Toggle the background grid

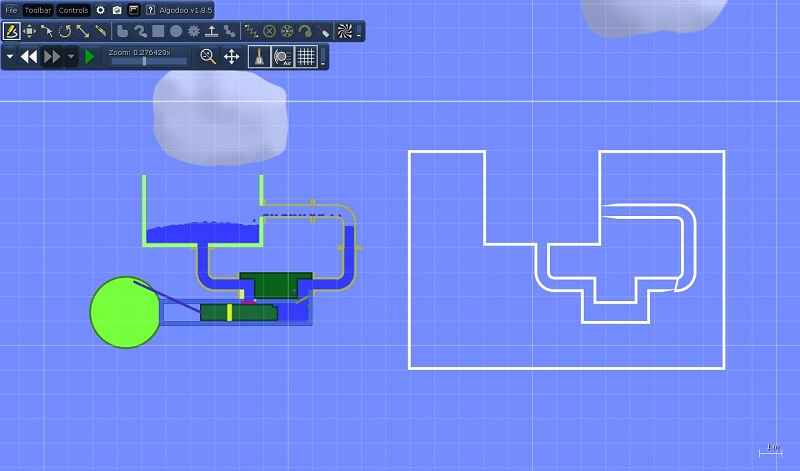[x=306, y=57]
